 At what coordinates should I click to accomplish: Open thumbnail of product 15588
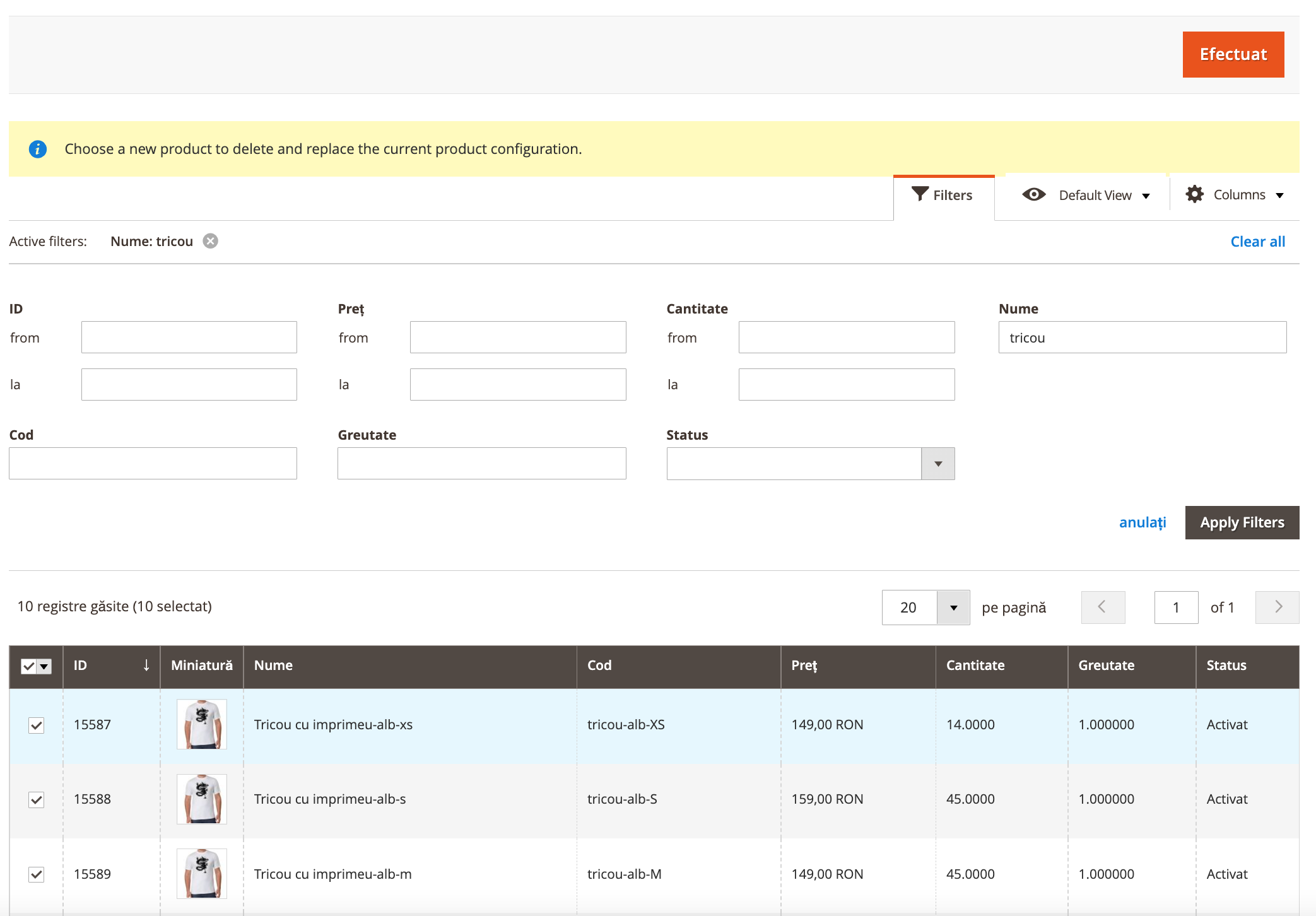pos(202,799)
